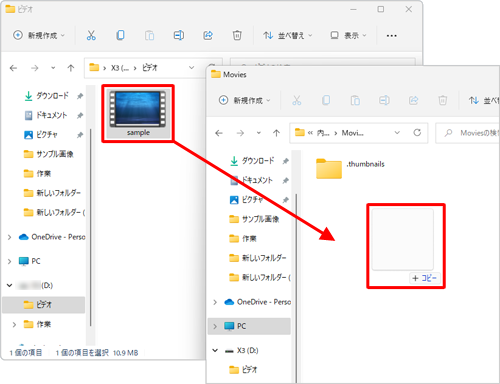
Task: Expand OneDrive - Personal in ビデオ window sidebar
Action: [x=9, y=237]
